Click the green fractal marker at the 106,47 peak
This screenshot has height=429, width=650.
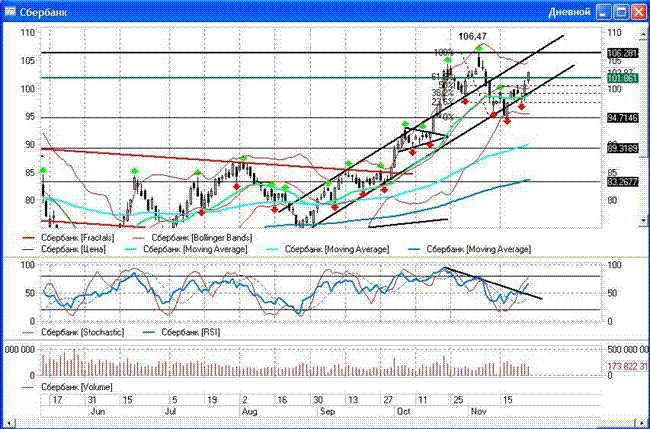pos(479,48)
